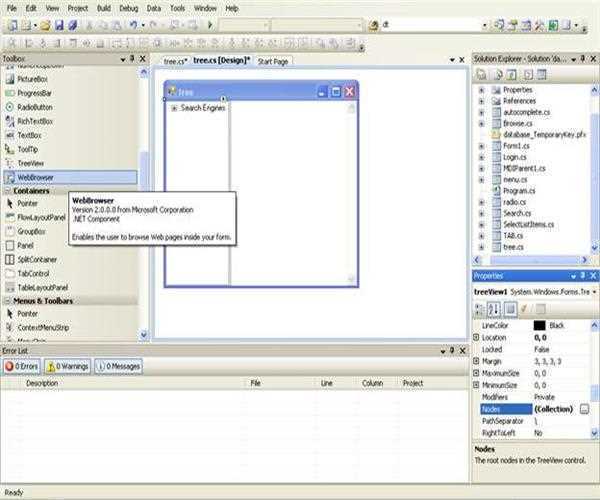Click the Find in Files toolbar icon
This screenshot has width=600, height=500.
(373, 26)
